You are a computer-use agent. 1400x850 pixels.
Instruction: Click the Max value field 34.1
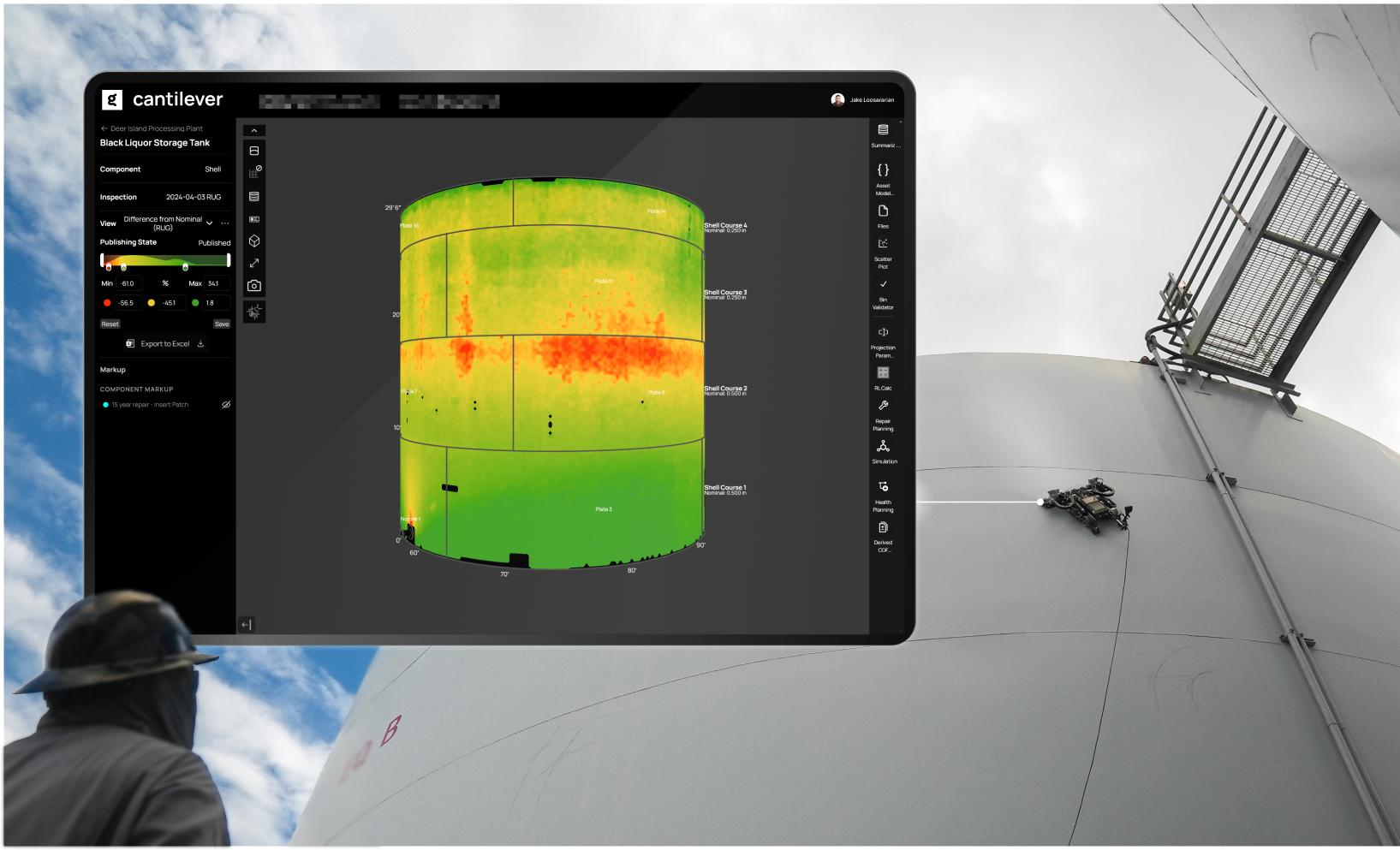coord(217,283)
